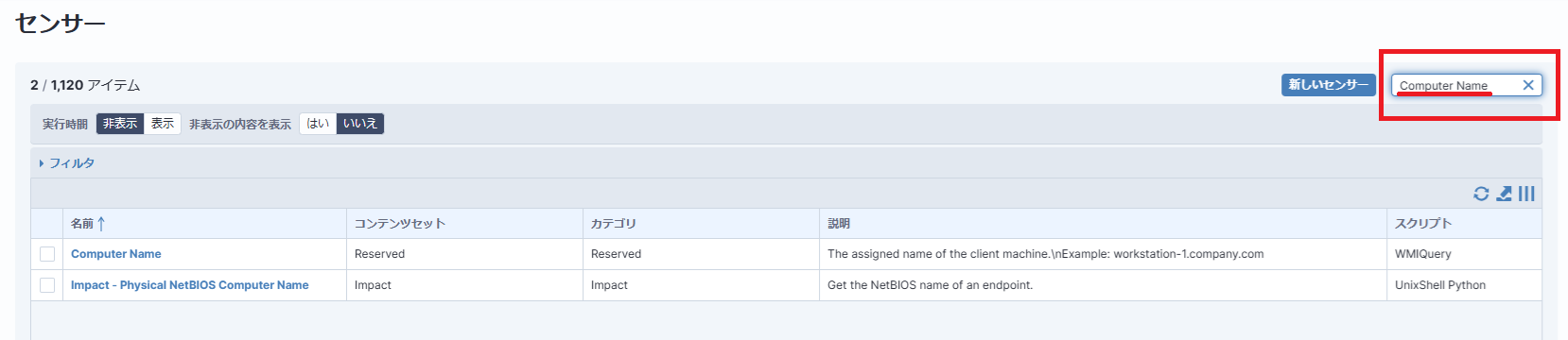1568x340 pixels.
Task: Click the sort arrow beside 名前 column header
Action: click(101, 224)
